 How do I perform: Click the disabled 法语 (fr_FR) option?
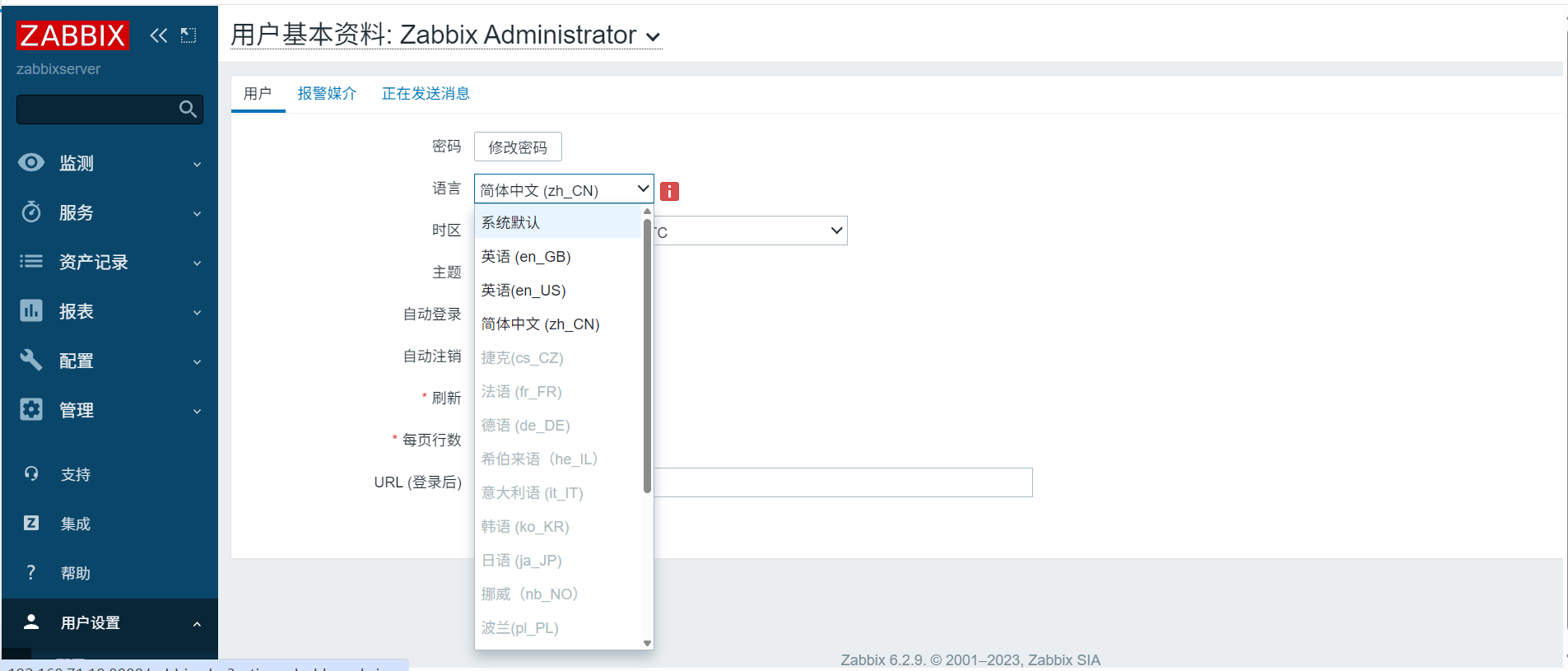pos(558,391)
